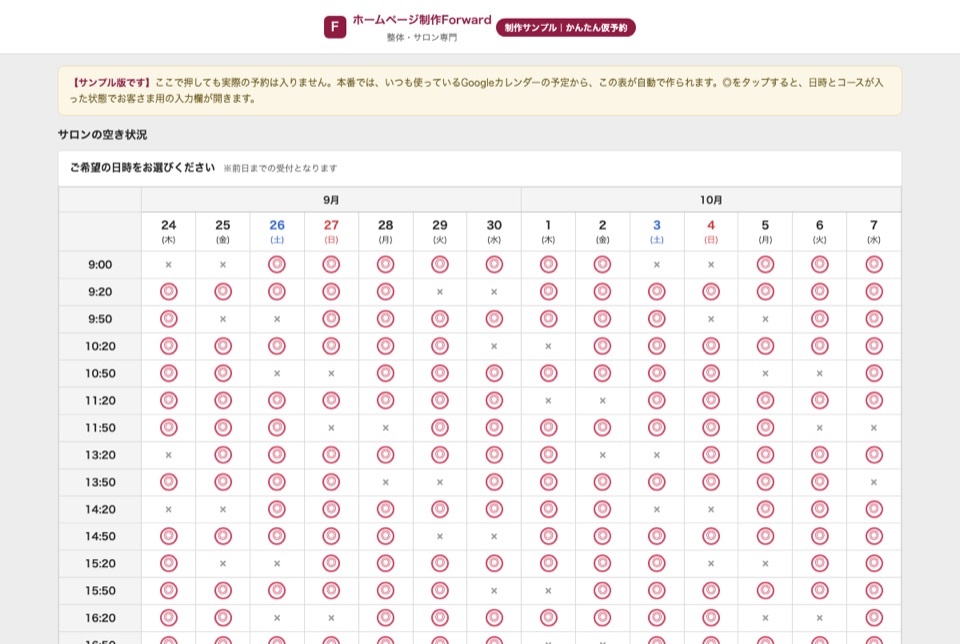Select the 16:20 slot on October 2
960x644 pixels.
[602, 618]
